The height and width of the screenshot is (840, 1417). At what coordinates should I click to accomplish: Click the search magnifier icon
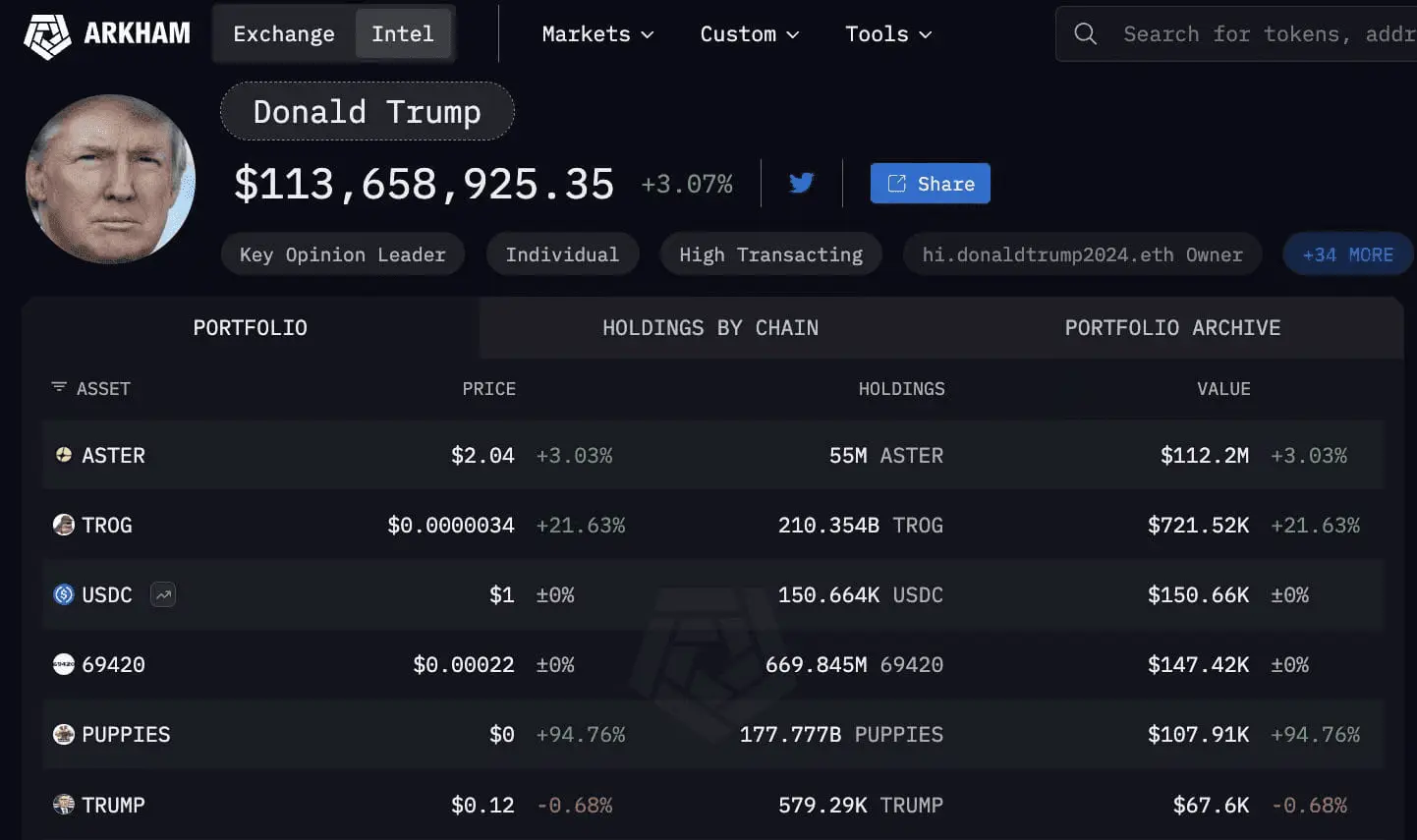1085,33
